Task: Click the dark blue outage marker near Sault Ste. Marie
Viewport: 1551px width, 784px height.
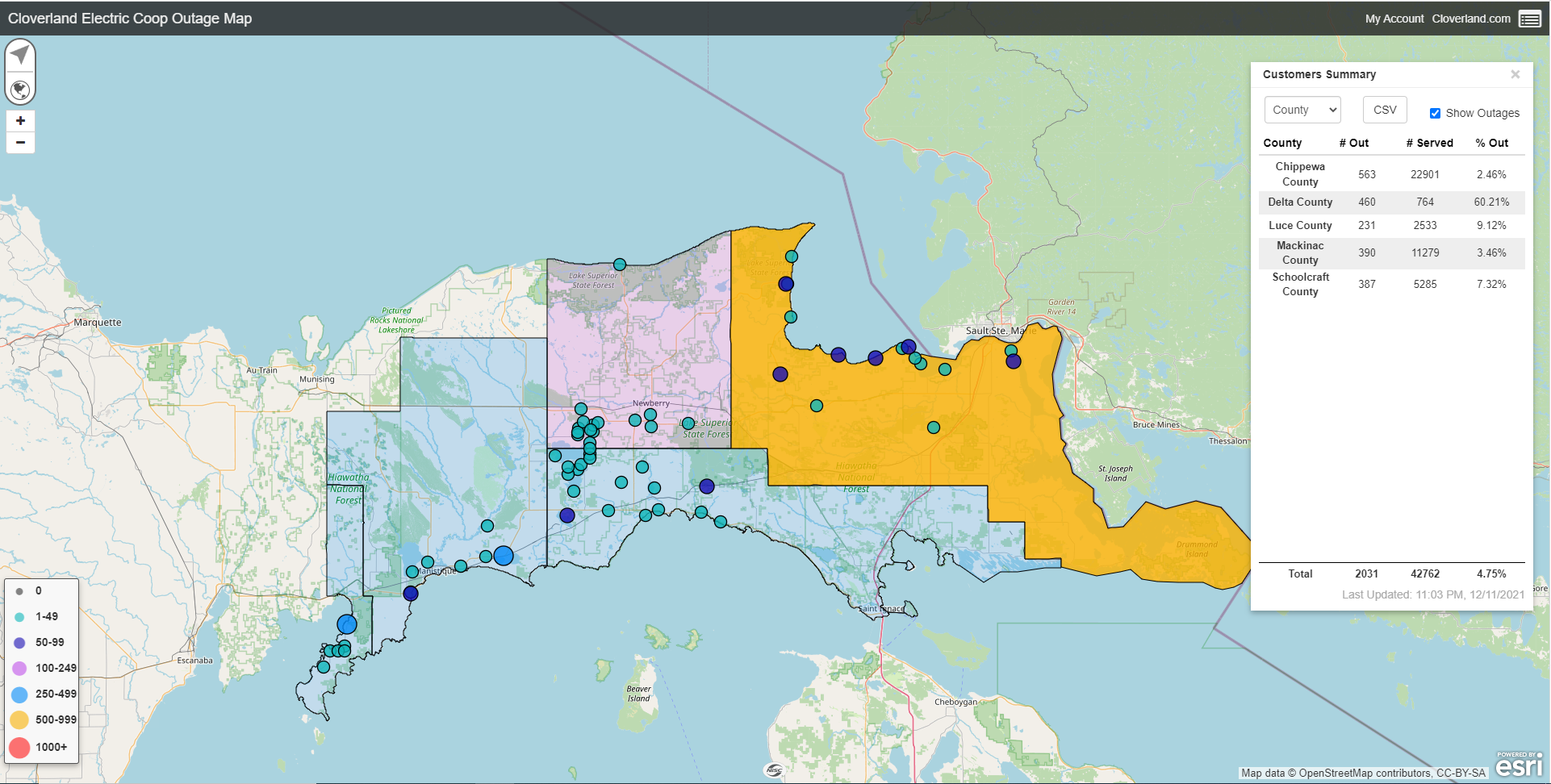Action: pos(1014,361)
